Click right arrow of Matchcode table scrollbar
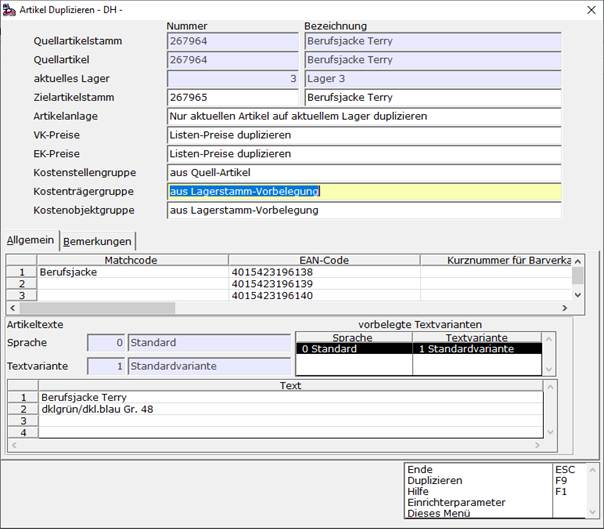The width and height of the screenshot is (604, 529). click(565, 308)
